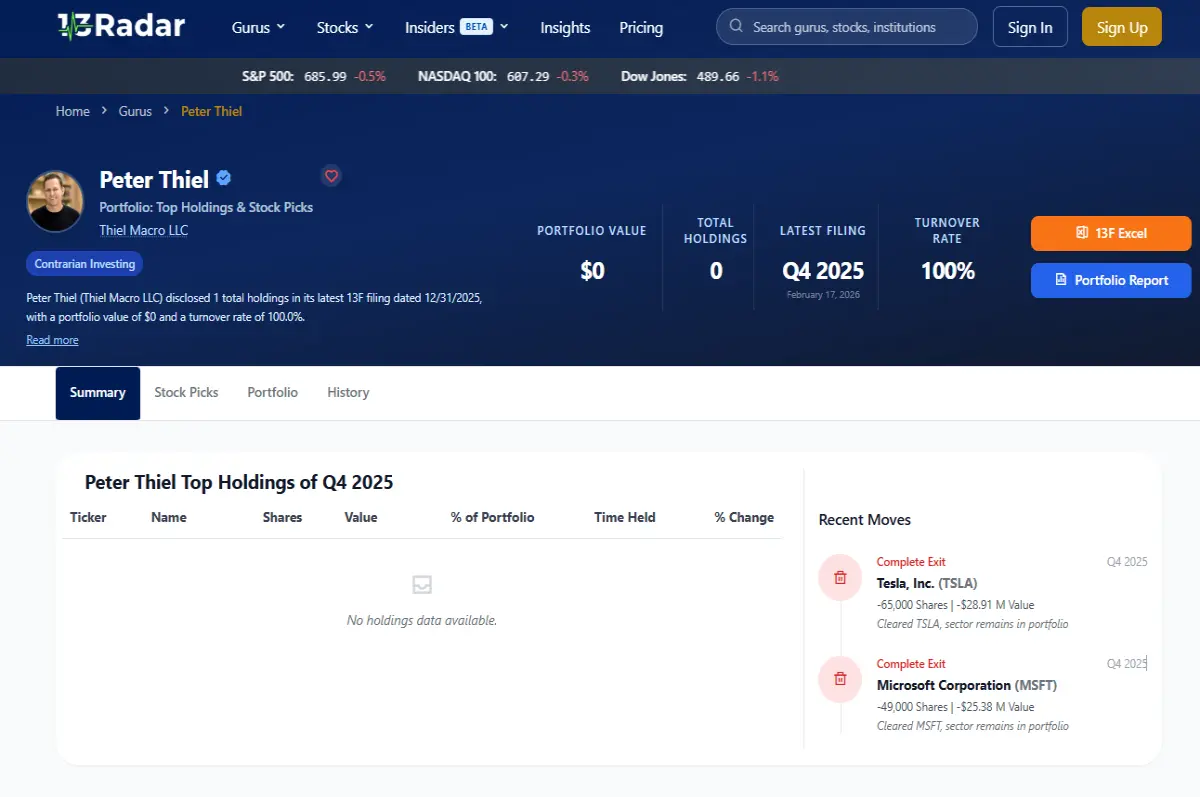
Task: Click the $0 portfolio value
Action: coord(592,271)
